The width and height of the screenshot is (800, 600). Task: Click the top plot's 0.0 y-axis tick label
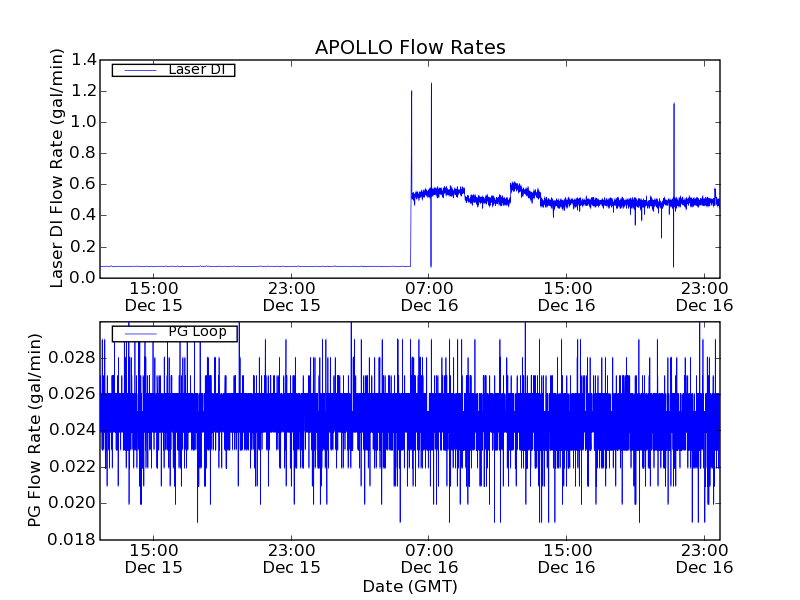pos(84,278)
